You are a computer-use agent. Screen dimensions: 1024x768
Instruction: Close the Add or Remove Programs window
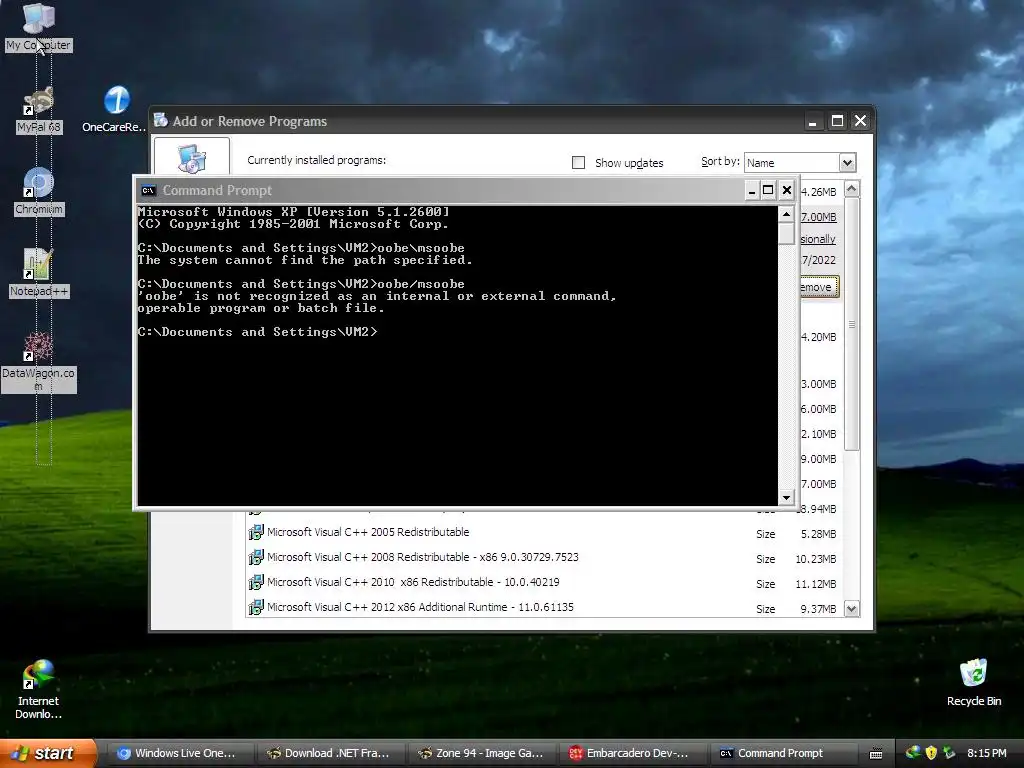pyautogui.click(x=861, y=121)
